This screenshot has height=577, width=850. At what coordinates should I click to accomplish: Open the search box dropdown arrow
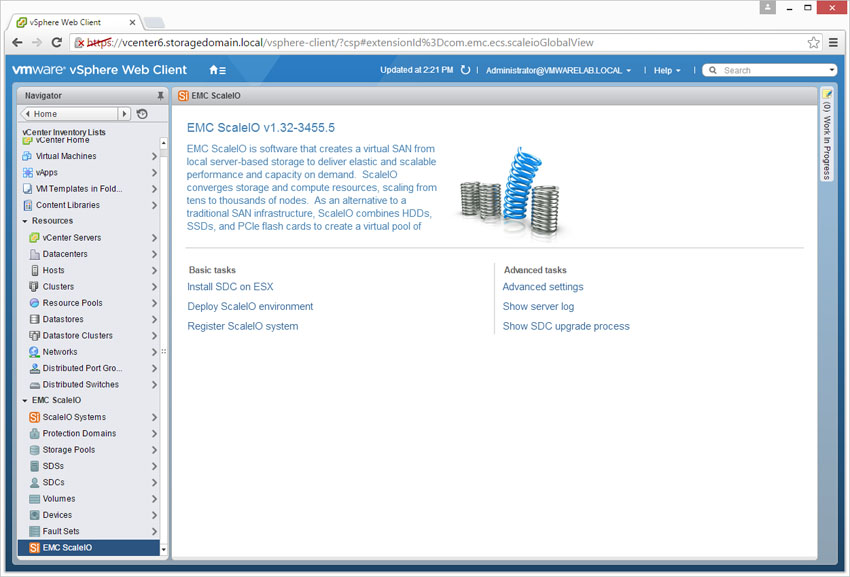[832, 70]
